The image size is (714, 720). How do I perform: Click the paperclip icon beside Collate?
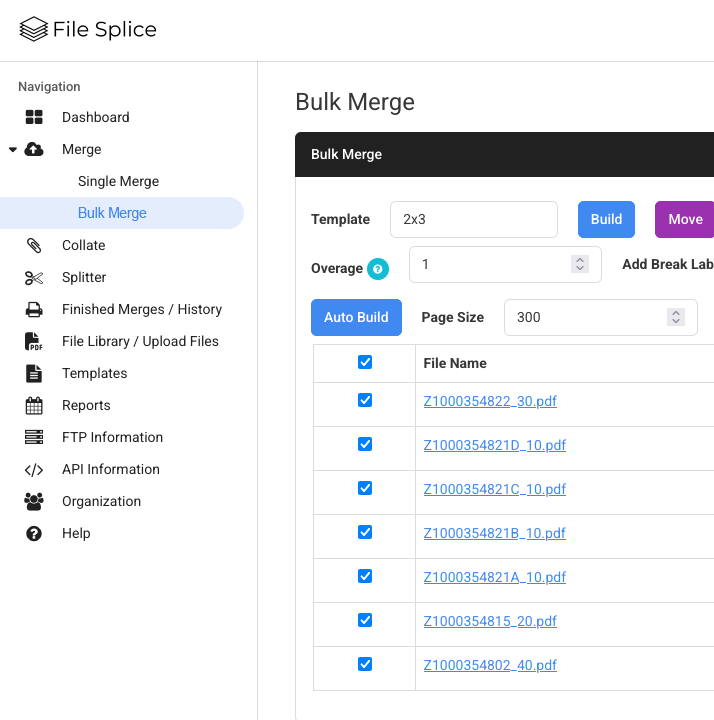pos(34,245)
